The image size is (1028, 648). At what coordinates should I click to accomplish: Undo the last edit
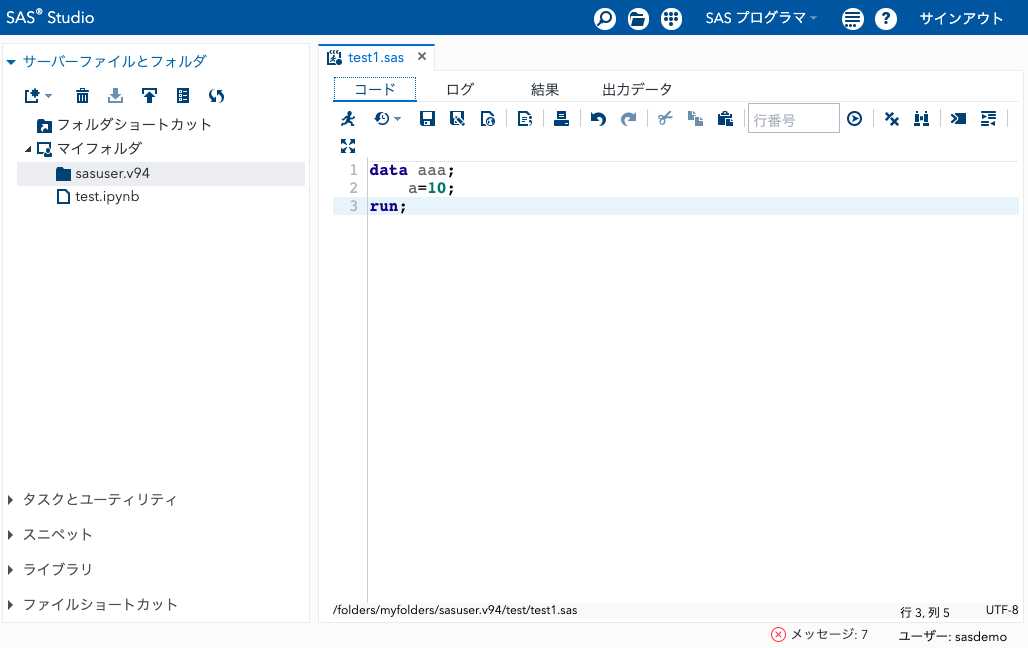click(x=597, y=118)
